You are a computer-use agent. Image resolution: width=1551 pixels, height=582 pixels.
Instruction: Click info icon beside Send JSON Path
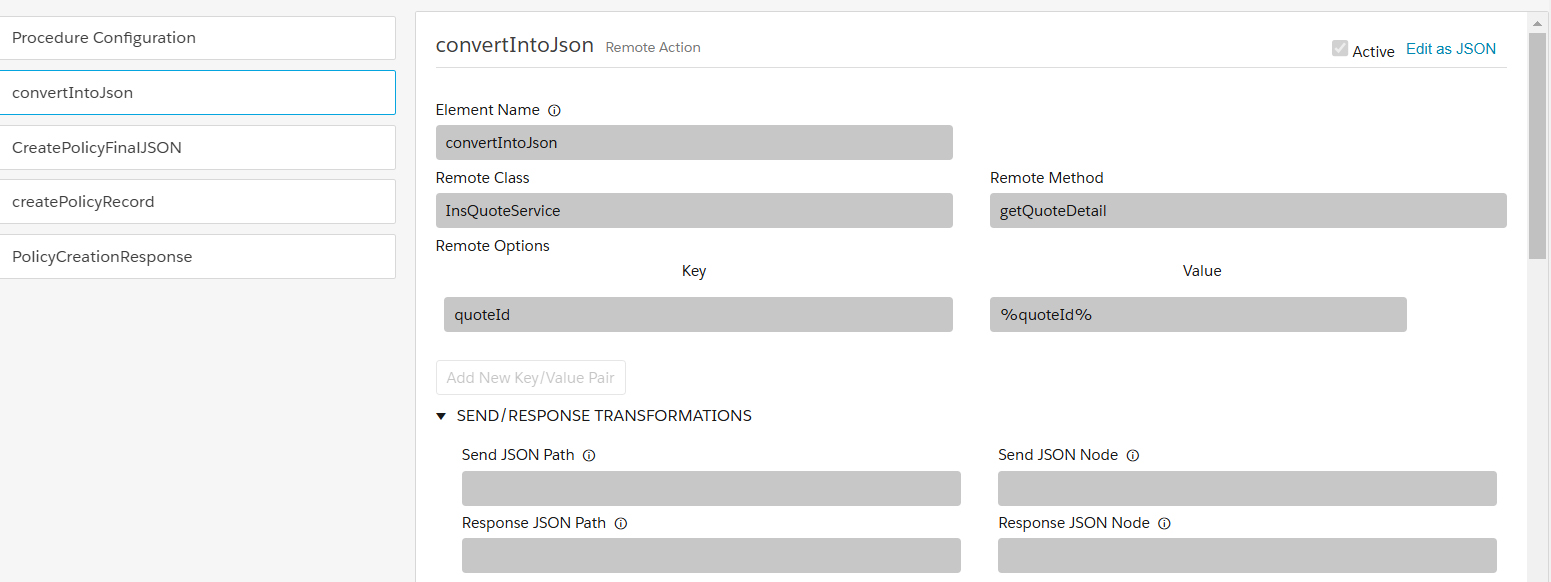pyautogui.click(x=589, y=455)
